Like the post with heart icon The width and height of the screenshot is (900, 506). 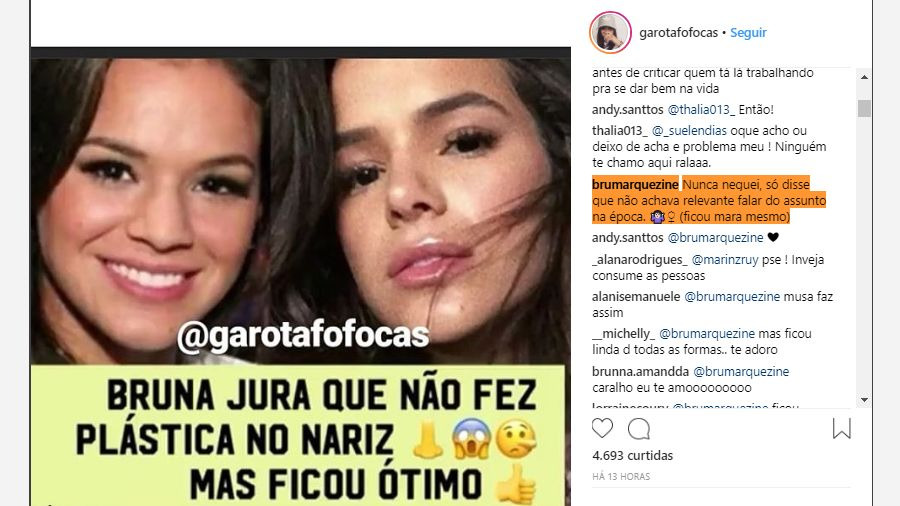(602, 428)
